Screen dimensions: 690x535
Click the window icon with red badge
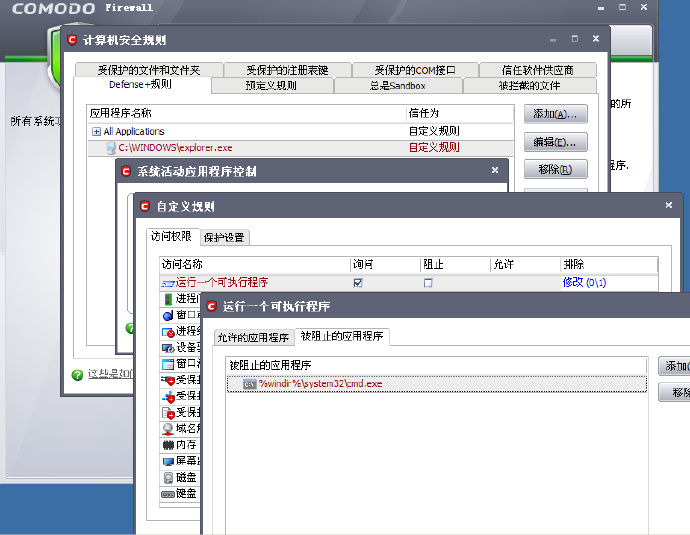(x=168, y=332)
